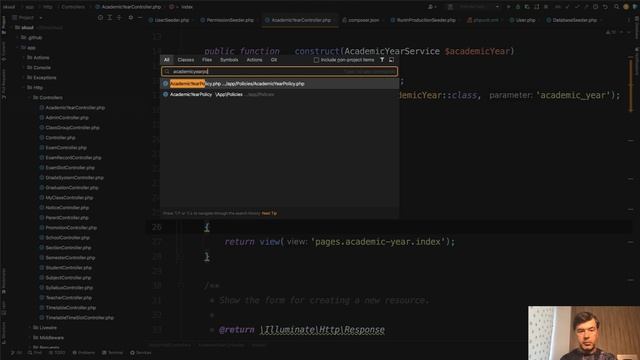Expand the Livewire folder
This screenshot has width=640, height=360.
point(29,328)
